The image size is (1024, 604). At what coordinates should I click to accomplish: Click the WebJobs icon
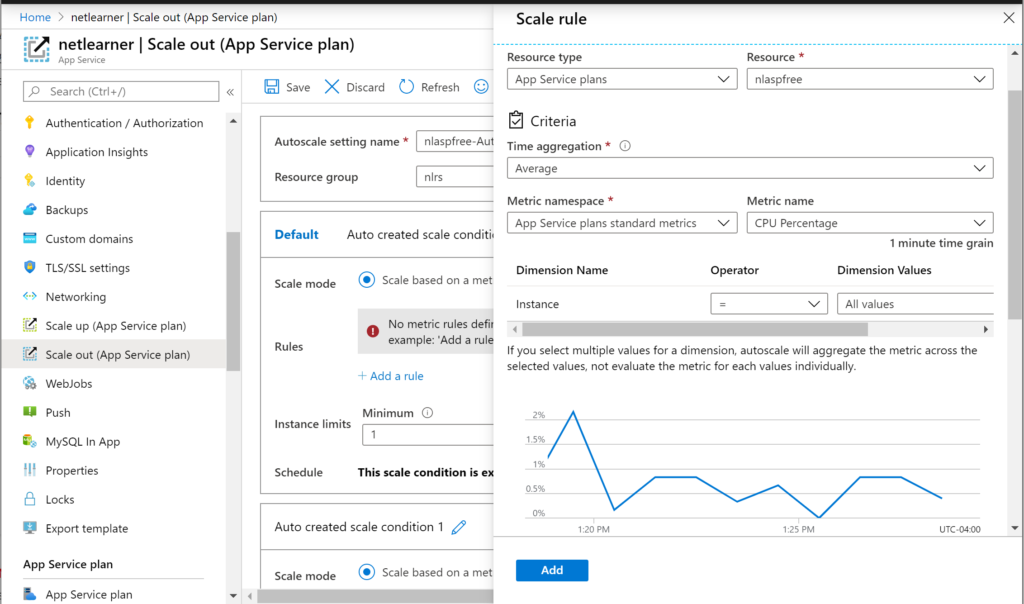(x=29, y=383)
